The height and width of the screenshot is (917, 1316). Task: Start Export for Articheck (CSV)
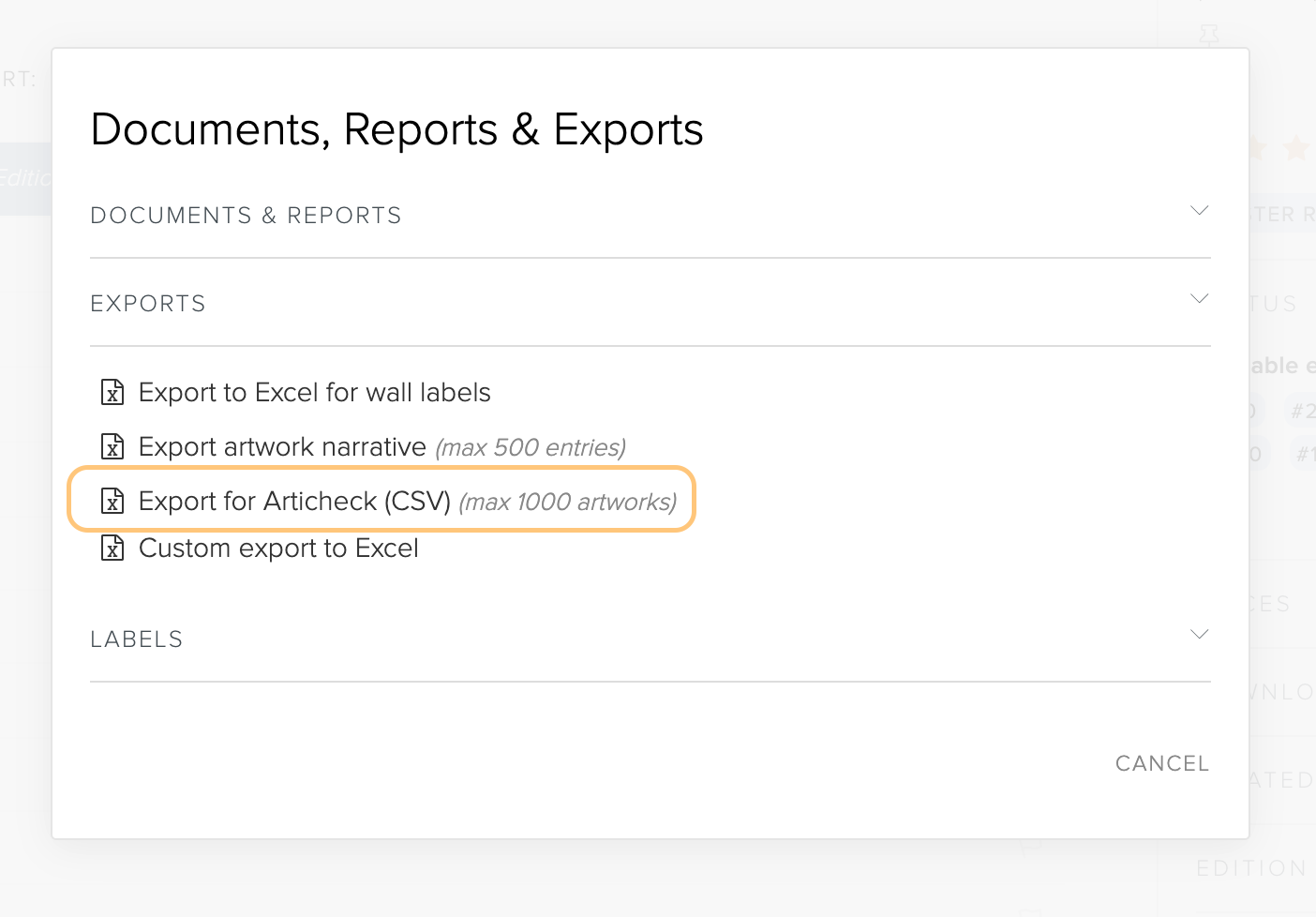[x=294, y=501]
